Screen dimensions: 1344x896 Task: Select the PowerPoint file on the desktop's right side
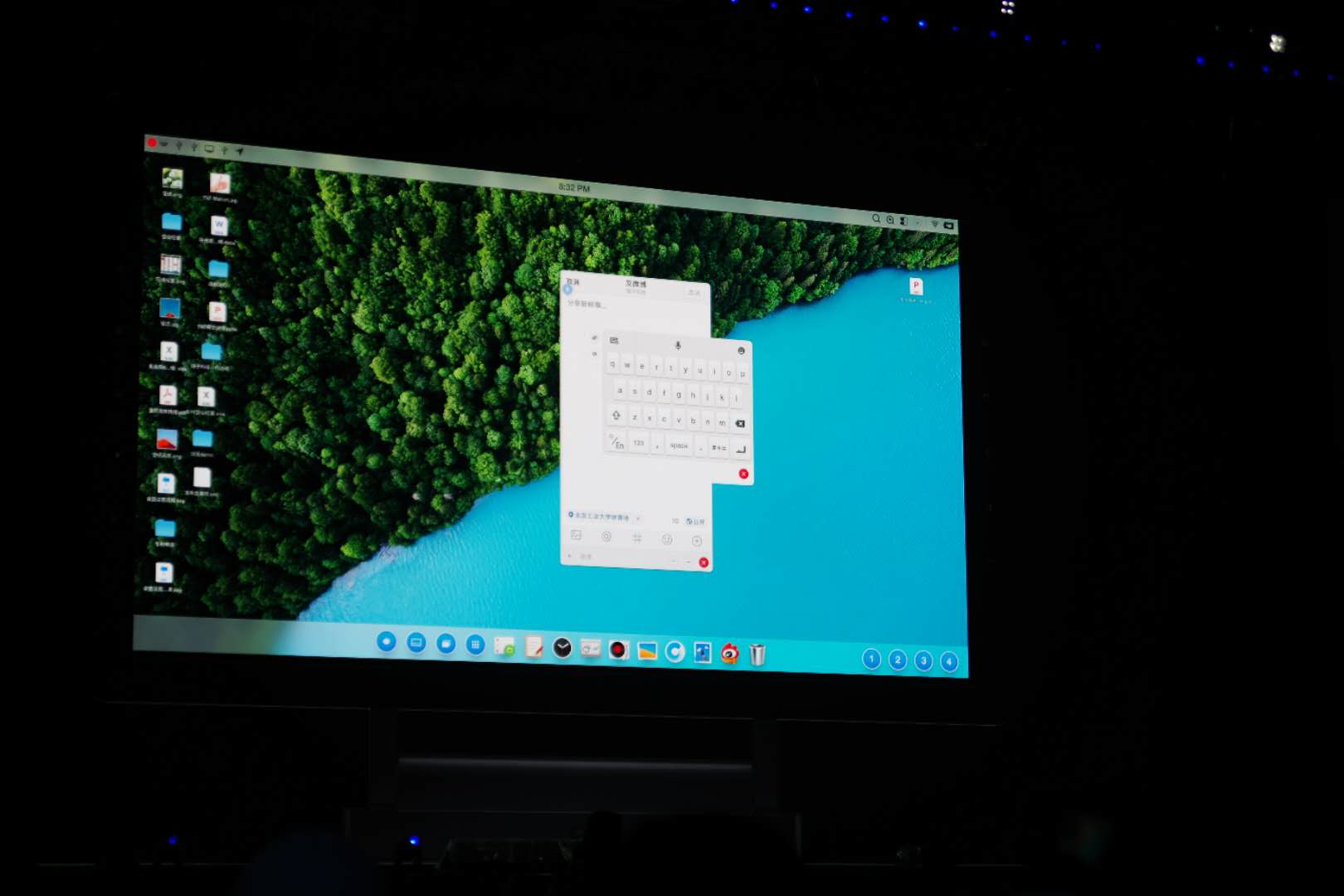pos(916,288)
